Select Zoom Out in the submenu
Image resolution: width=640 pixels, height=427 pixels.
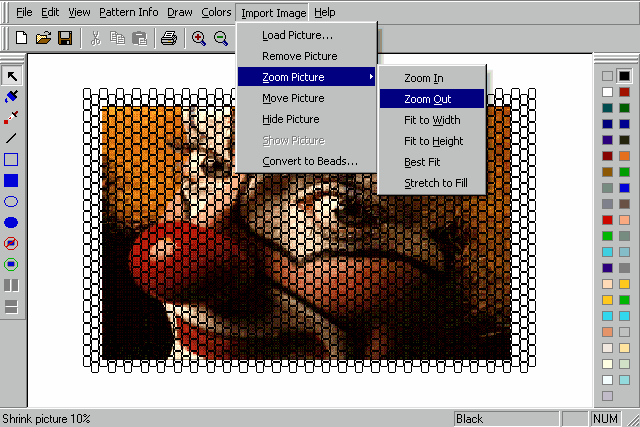click(x=432, y=99)
